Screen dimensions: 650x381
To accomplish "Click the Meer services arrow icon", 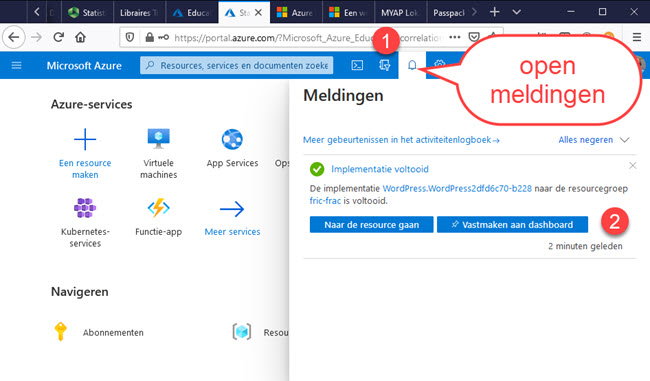I will (x=232, y=209).
